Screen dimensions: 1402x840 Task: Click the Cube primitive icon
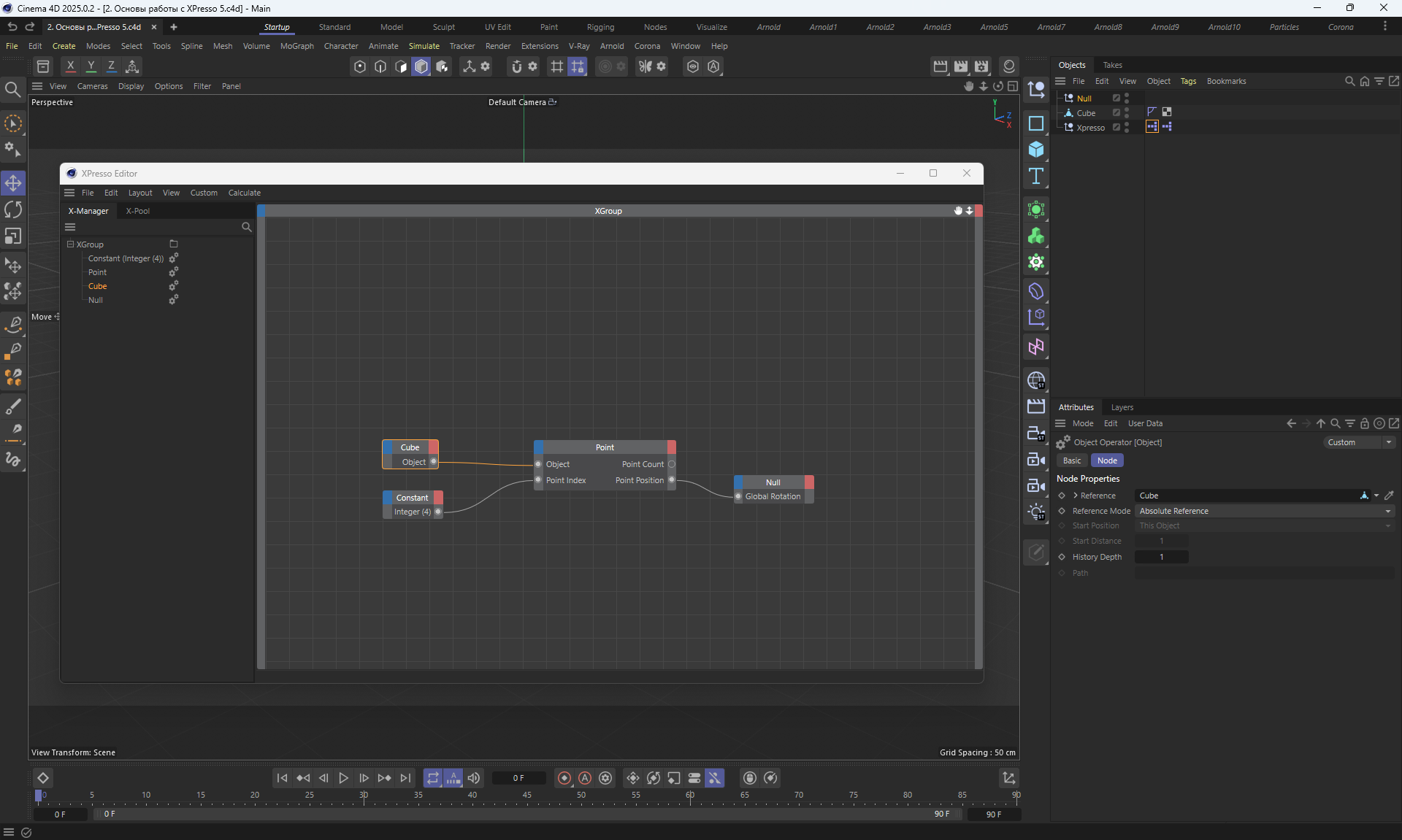[x=1035, y=150]
